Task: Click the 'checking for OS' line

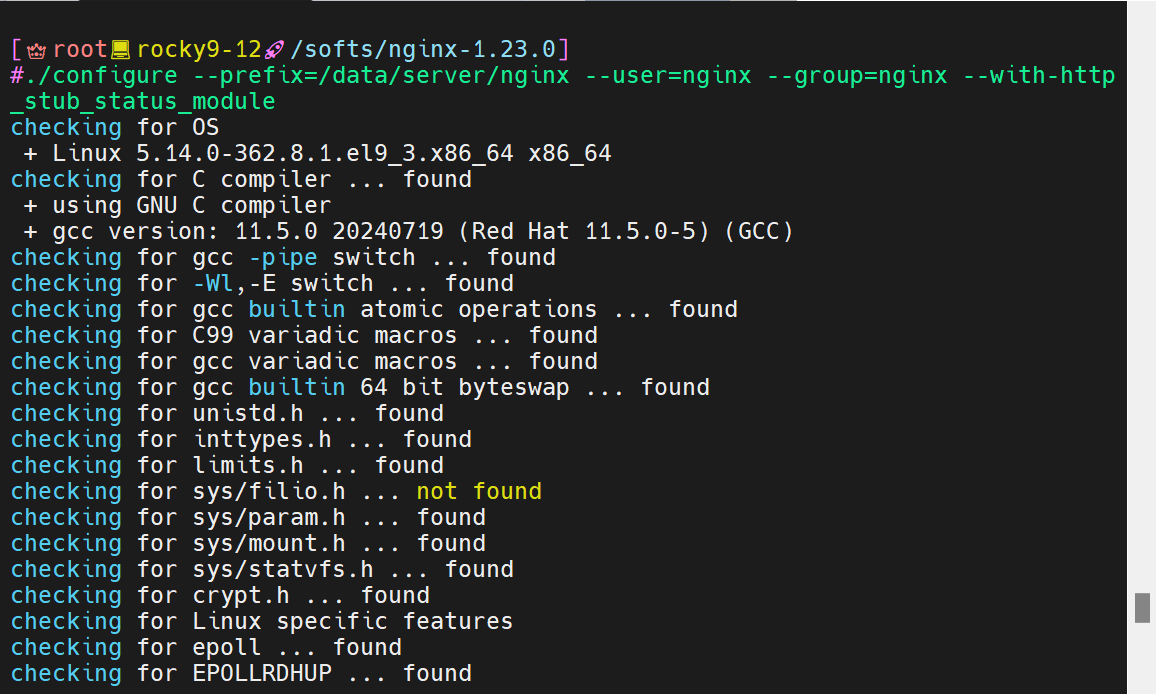Action: coord(115,127)
